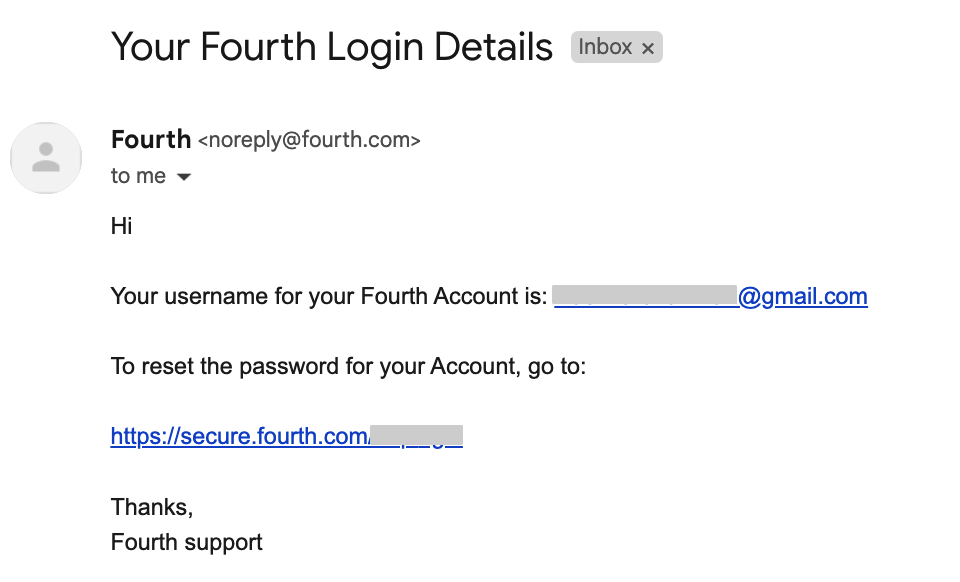The width and height of the screenshot is (960, 582).
Task: Click the word "Login" in the subject
Action: click(375, 48)
